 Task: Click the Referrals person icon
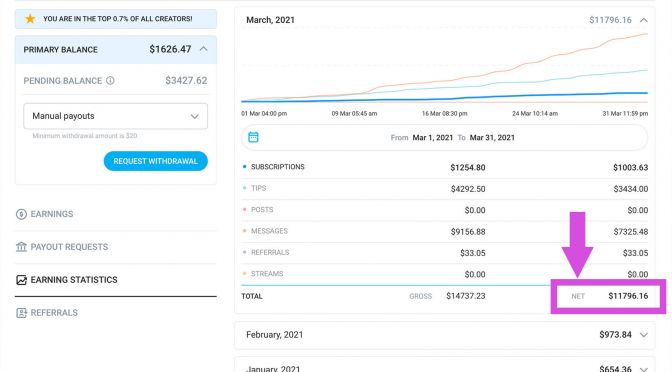point(21,313)
